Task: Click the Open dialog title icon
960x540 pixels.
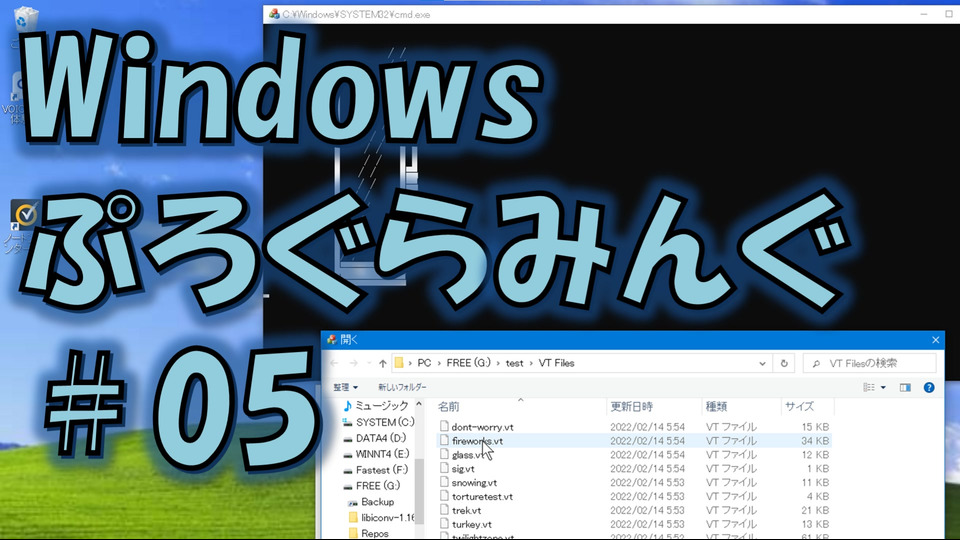Action: [331, 339]
